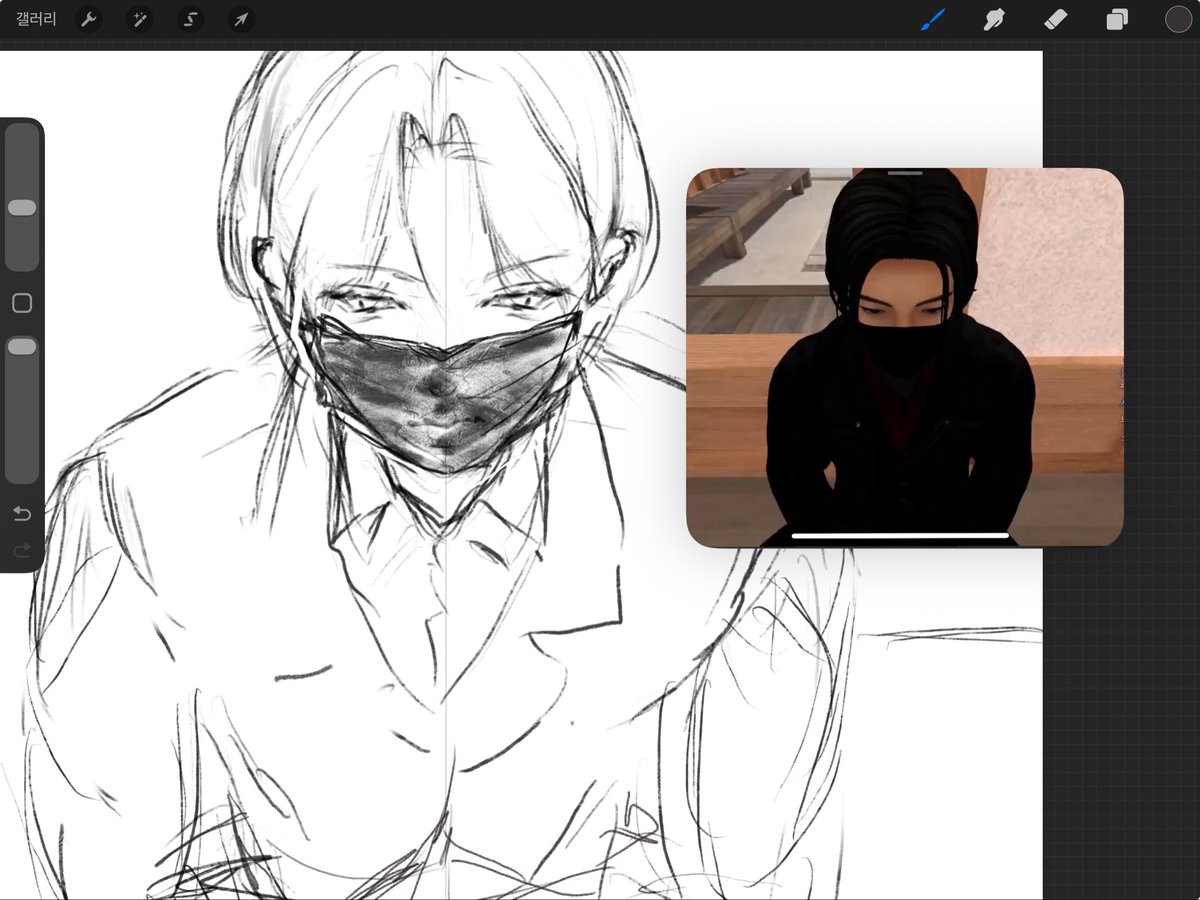Click the brush size slider handle
The image size is (1200, 900).
coord(22,207)
